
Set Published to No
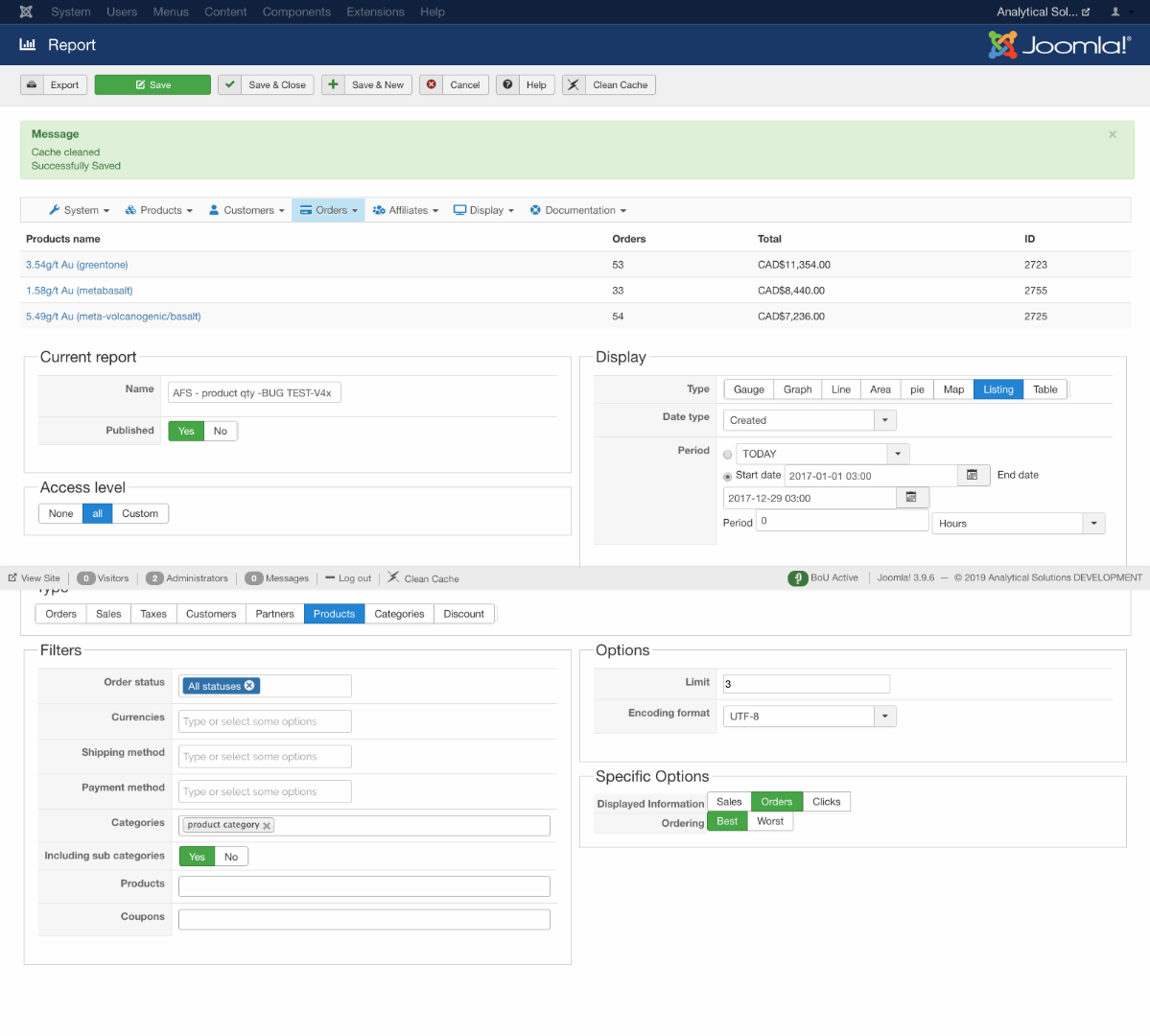point(221,431)
